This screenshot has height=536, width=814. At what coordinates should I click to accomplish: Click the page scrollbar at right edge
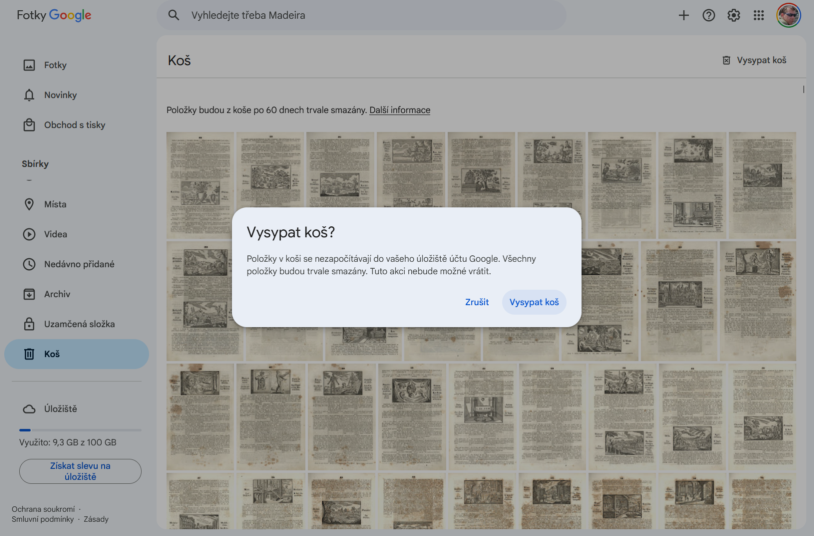(x=803, y=89)
